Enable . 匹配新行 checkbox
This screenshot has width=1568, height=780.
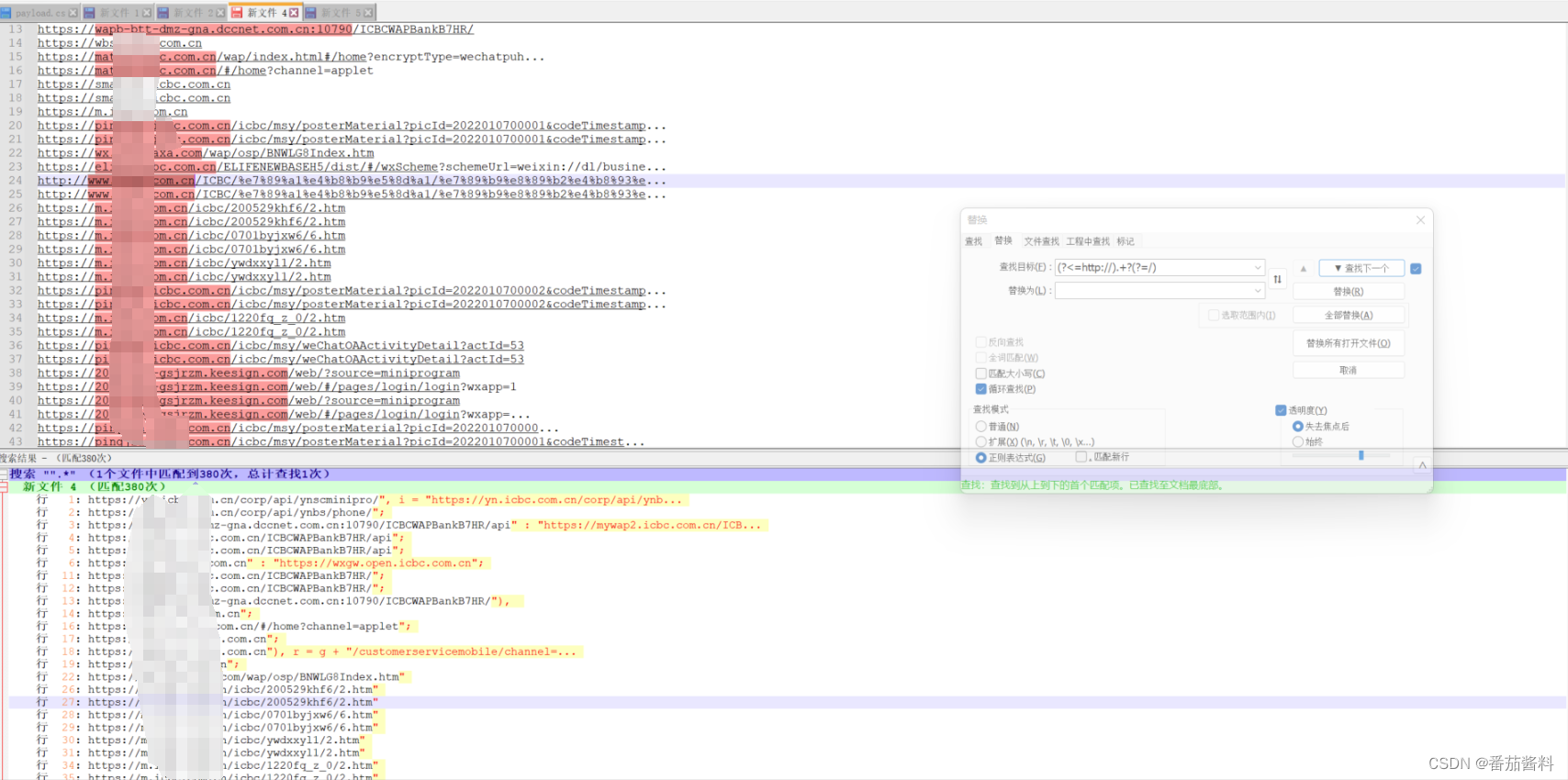(1081, 457)
